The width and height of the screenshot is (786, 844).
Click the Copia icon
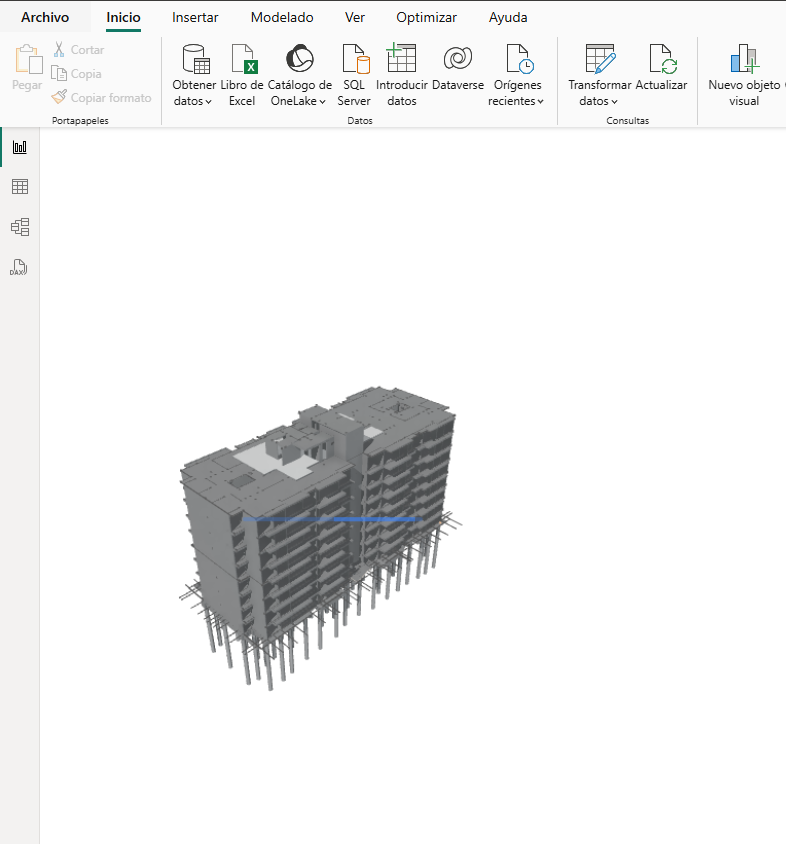point(59,73)
